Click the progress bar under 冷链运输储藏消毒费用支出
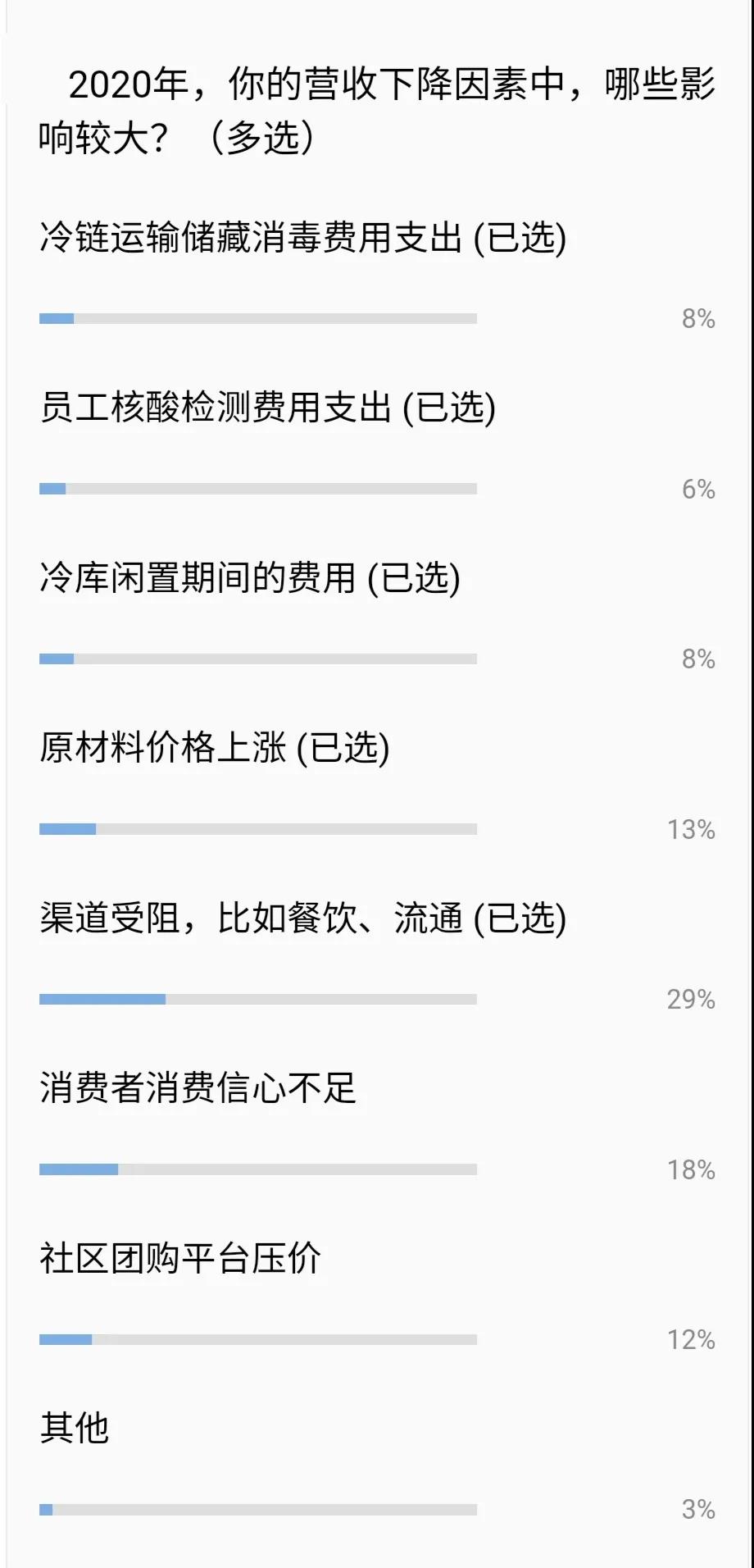Screen dimensions: 754x1568 258,318
